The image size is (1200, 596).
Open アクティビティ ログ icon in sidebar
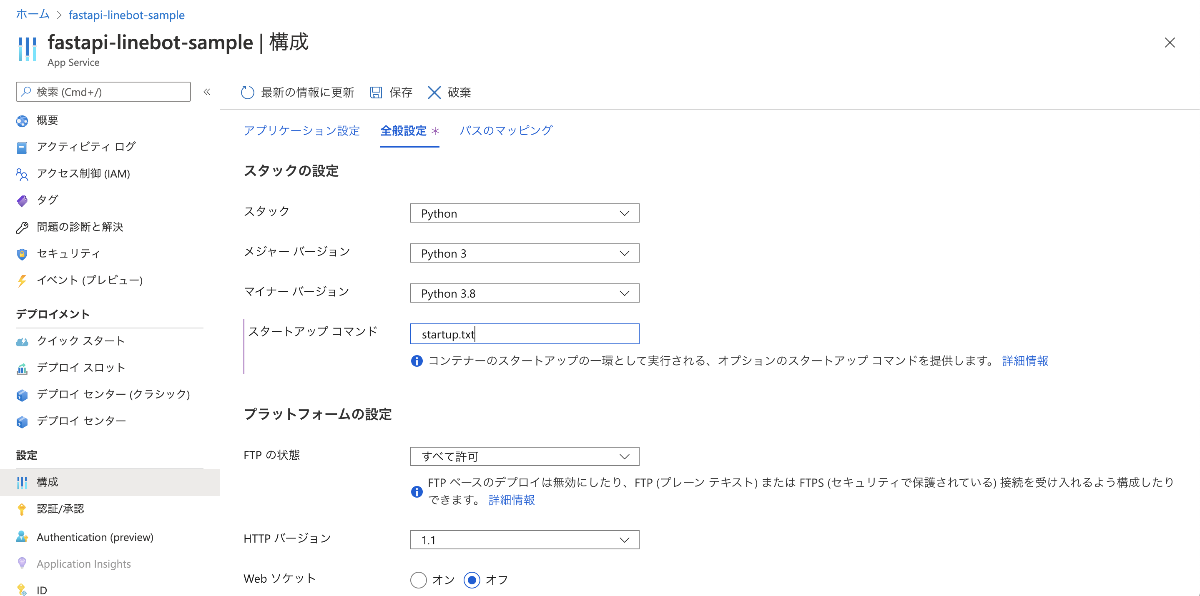[22, 147]
